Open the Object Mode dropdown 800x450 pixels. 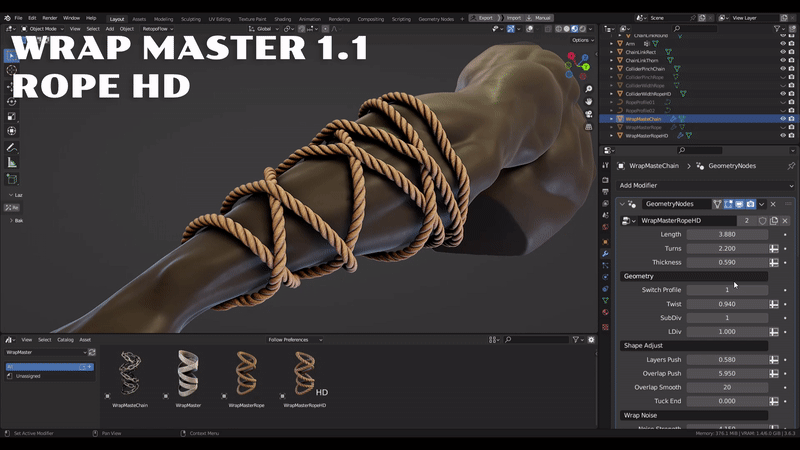tap(43, 29)
